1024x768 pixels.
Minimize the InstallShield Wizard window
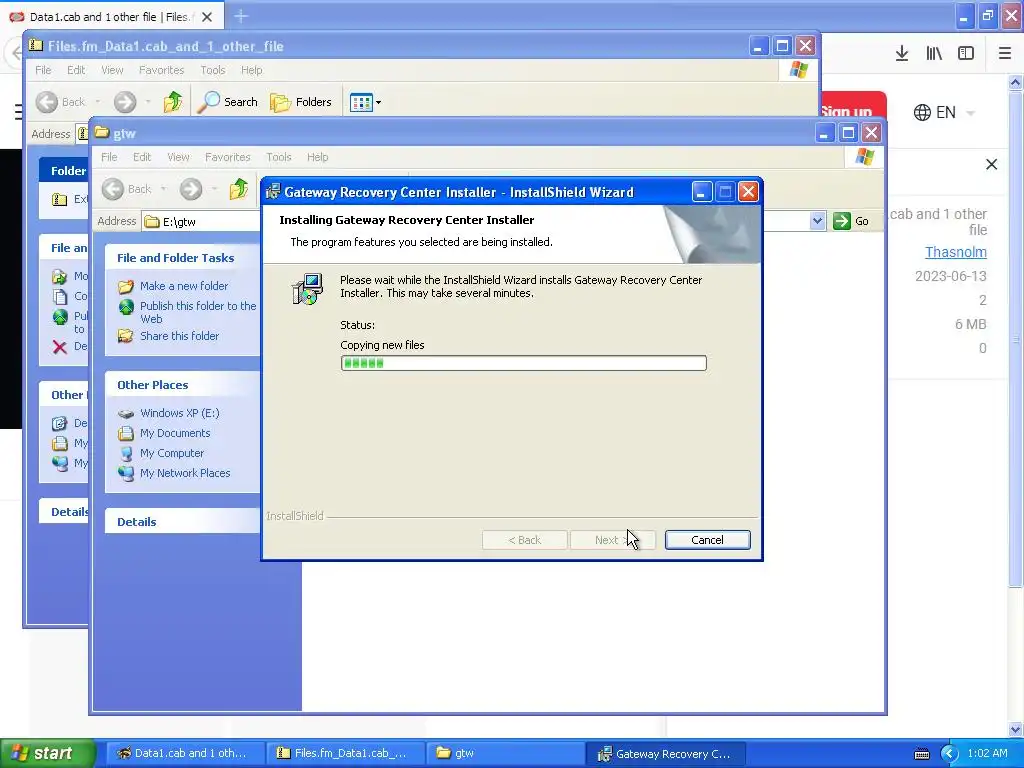pos(701,192)
